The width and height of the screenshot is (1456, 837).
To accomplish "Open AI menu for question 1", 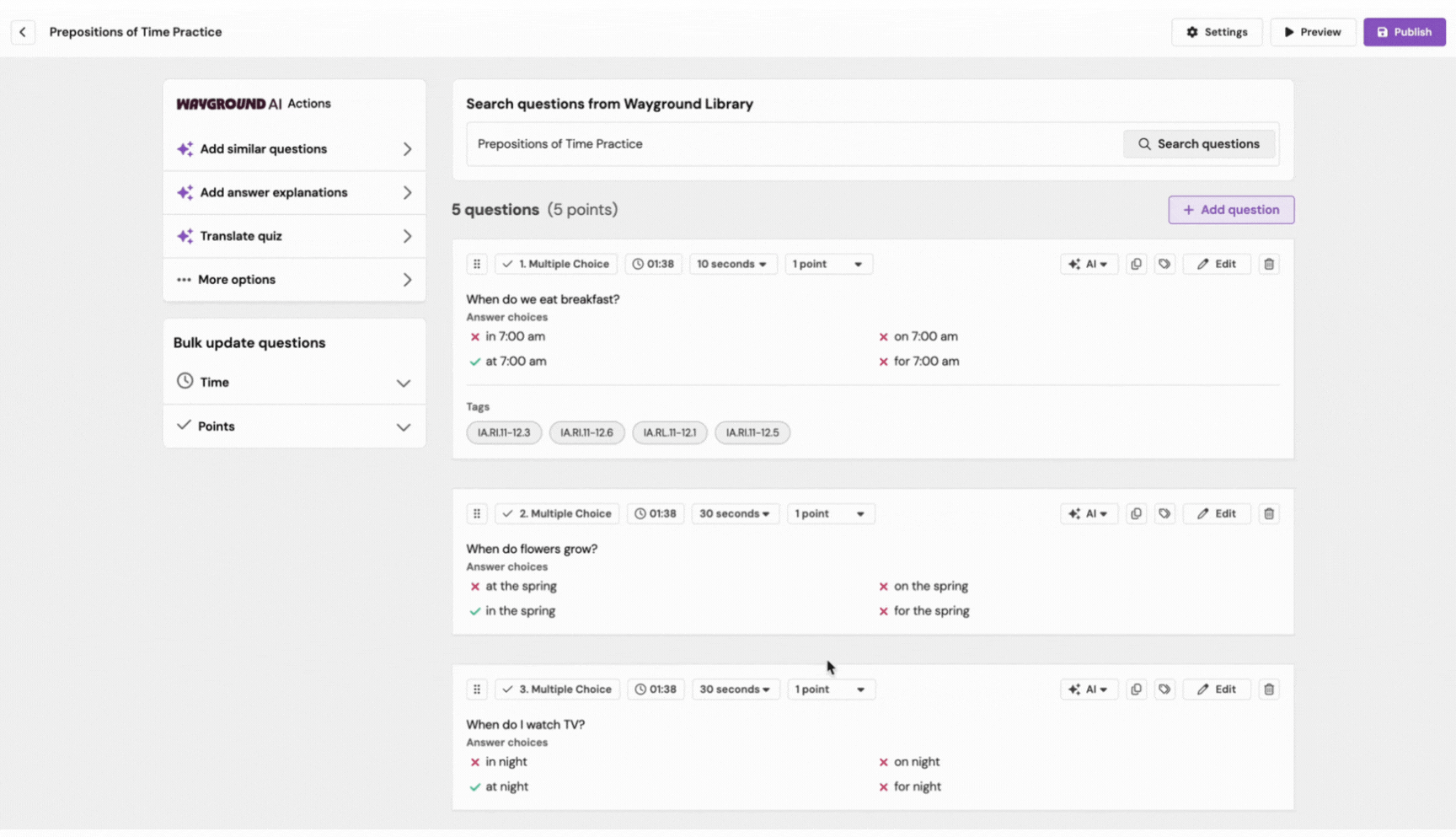I will point(1089,264).
